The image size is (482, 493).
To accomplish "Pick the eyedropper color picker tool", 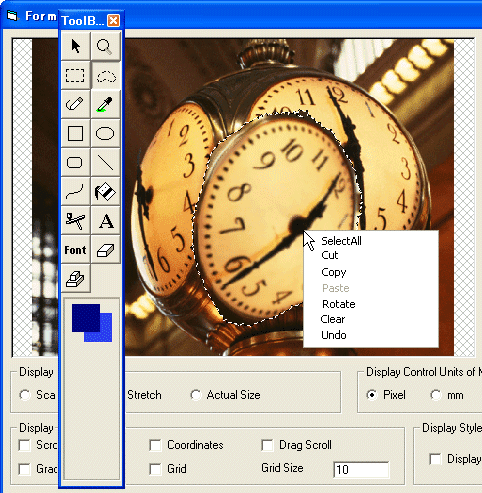I will 105,104.
